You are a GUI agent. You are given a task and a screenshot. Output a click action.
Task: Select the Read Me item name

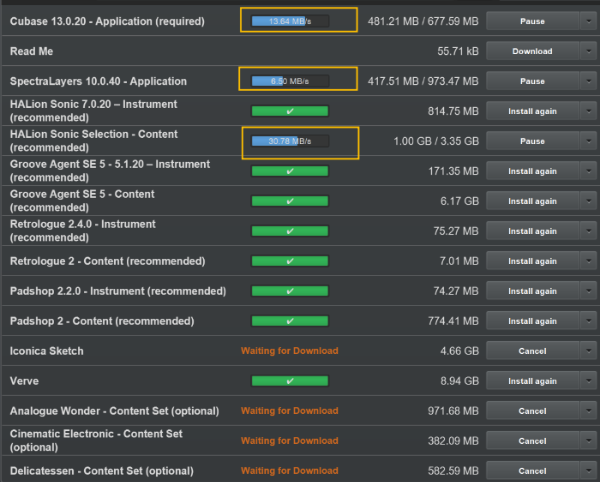(31, 51)
